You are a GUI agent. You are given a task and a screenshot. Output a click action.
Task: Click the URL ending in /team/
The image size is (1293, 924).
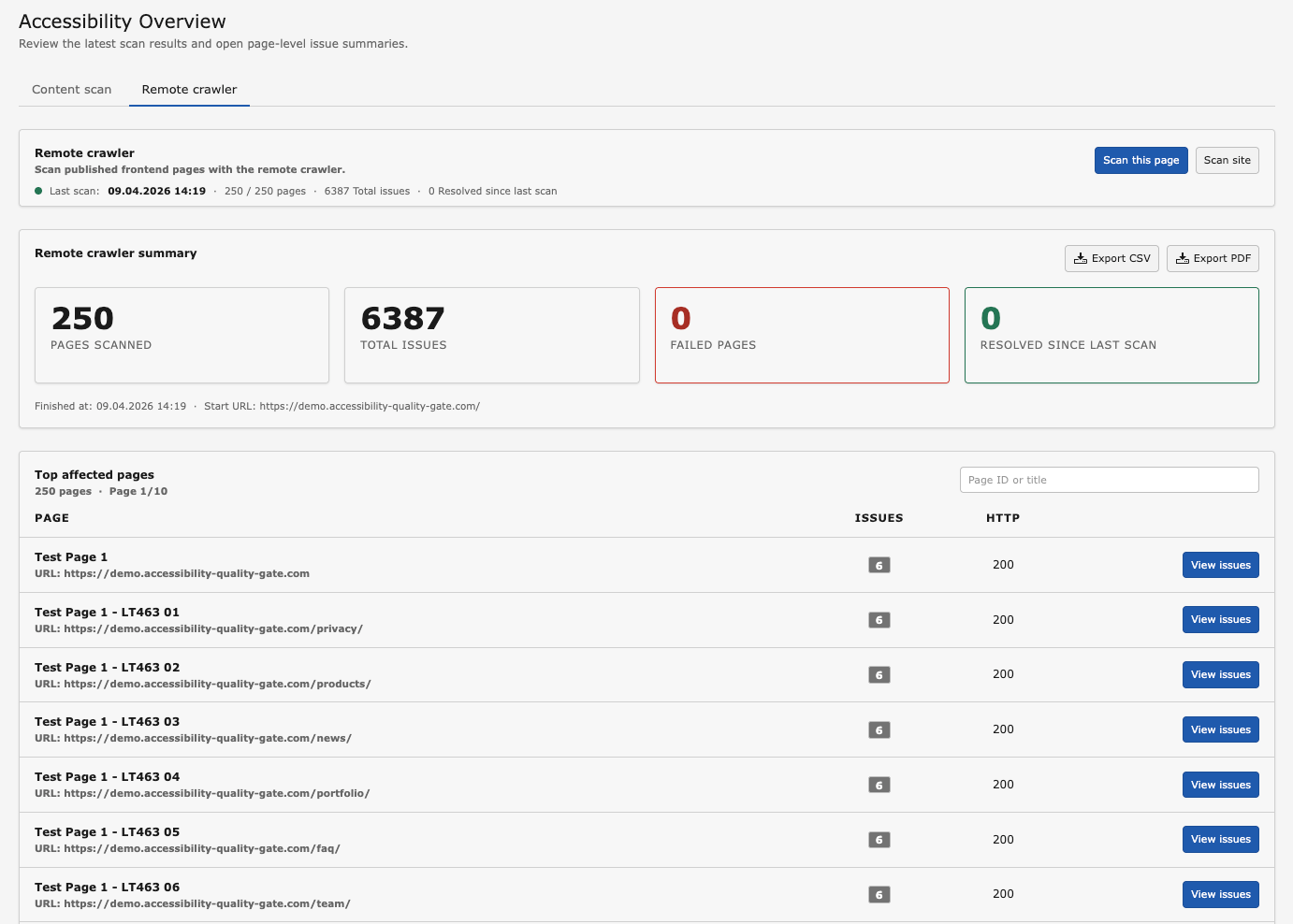pos(193,904)
